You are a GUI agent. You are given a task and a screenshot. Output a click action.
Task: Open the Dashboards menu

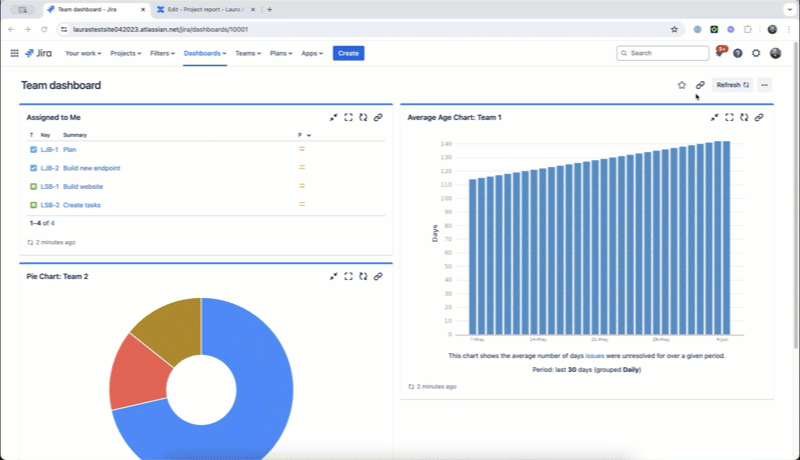pyautogui.click(x=204, y=53)
